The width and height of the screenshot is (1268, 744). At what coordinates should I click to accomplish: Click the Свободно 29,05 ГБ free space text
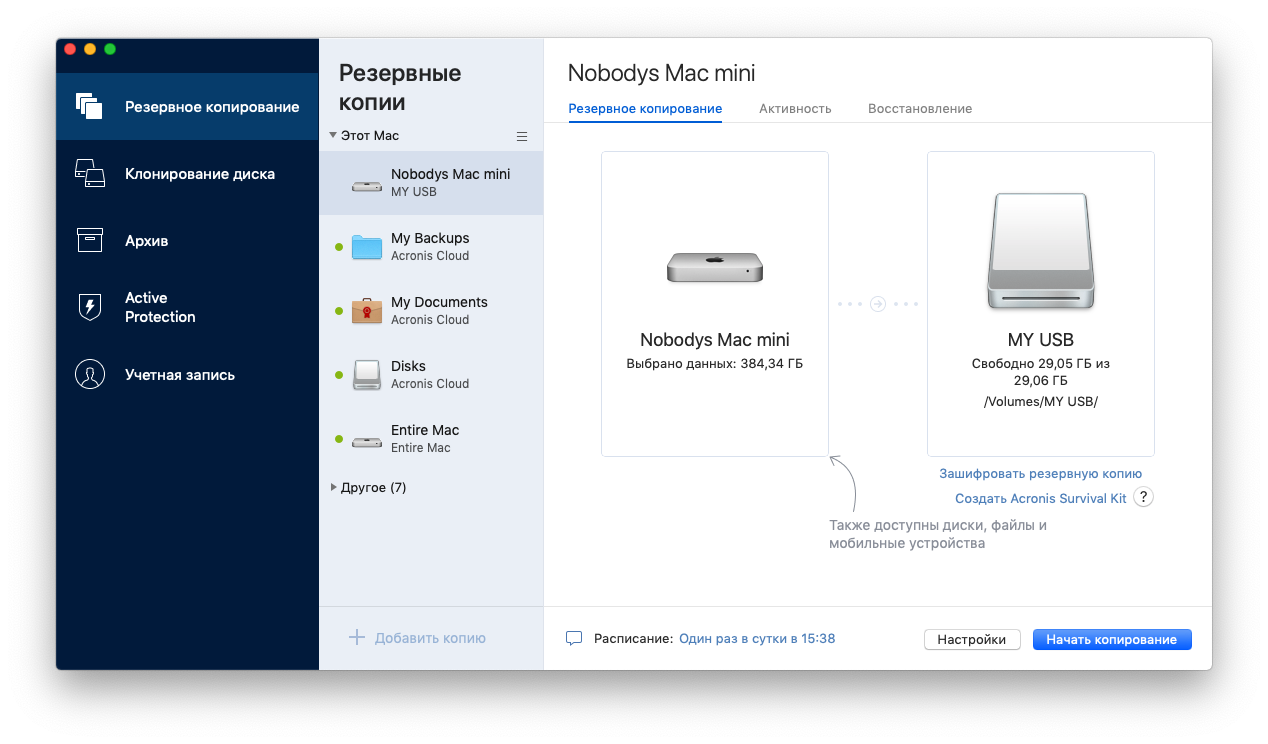click(1040, 372)
